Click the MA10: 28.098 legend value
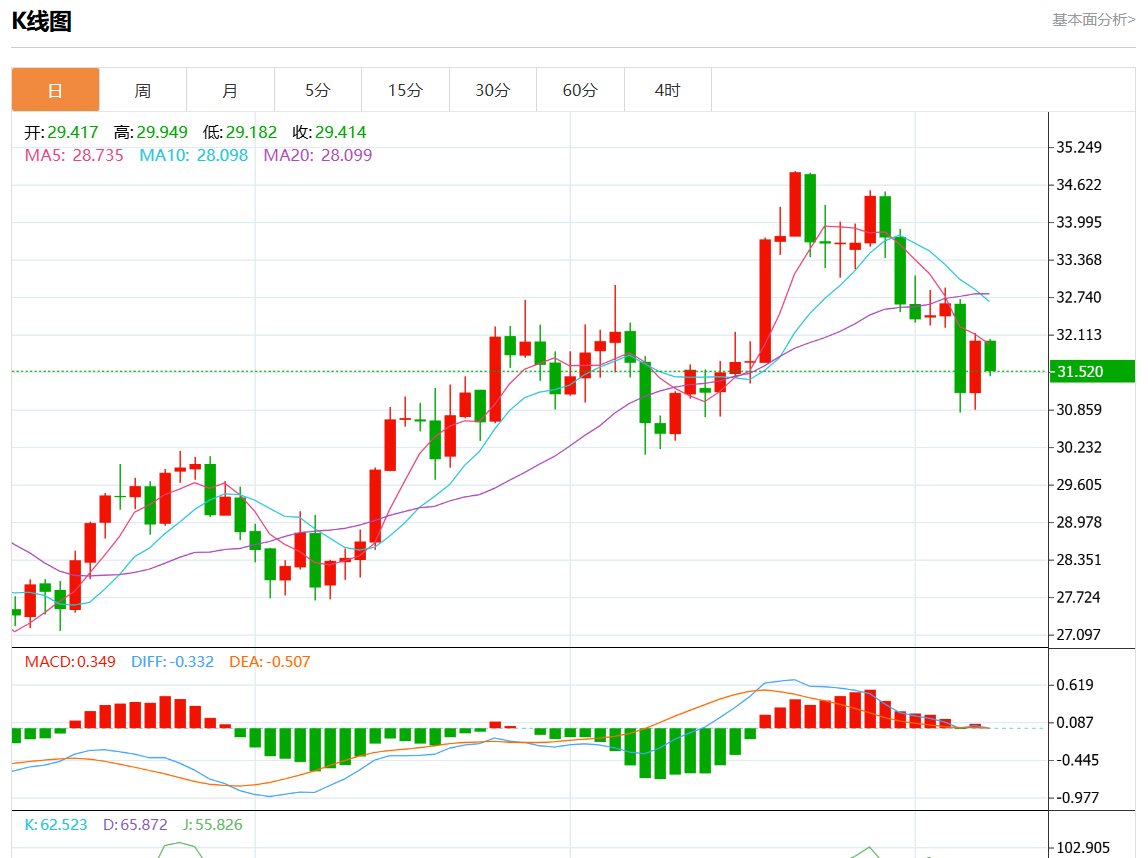 tap(193, 155)
